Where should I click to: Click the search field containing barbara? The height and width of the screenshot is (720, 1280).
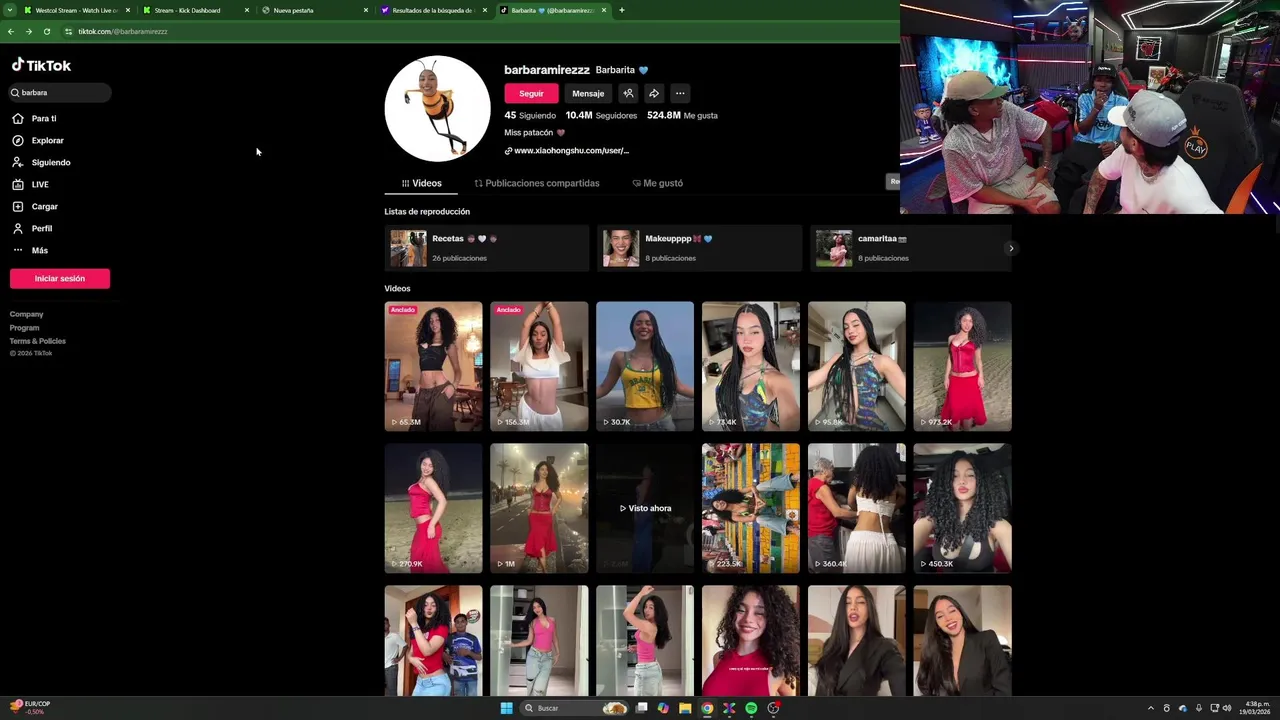pos(60,93)
